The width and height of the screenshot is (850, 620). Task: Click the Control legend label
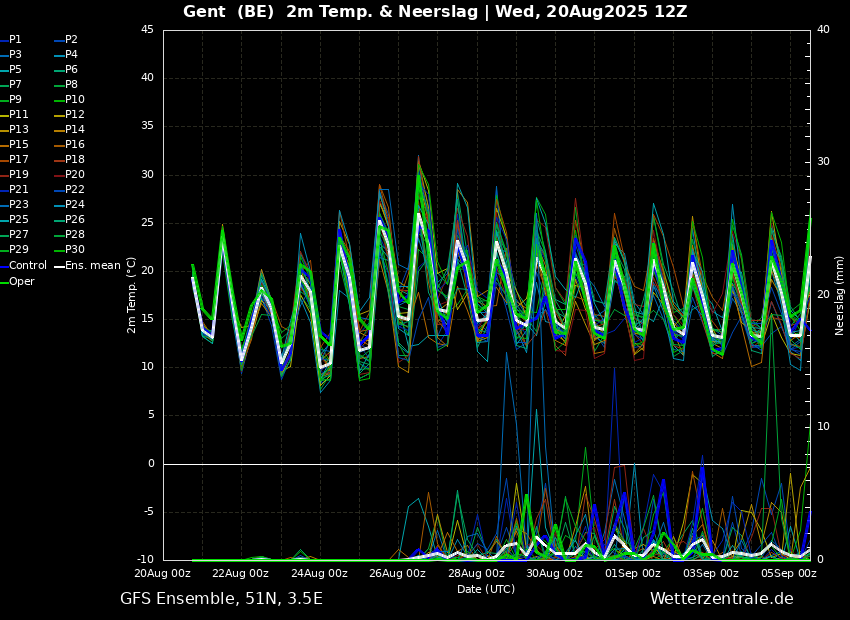click(x=27, y=266)
